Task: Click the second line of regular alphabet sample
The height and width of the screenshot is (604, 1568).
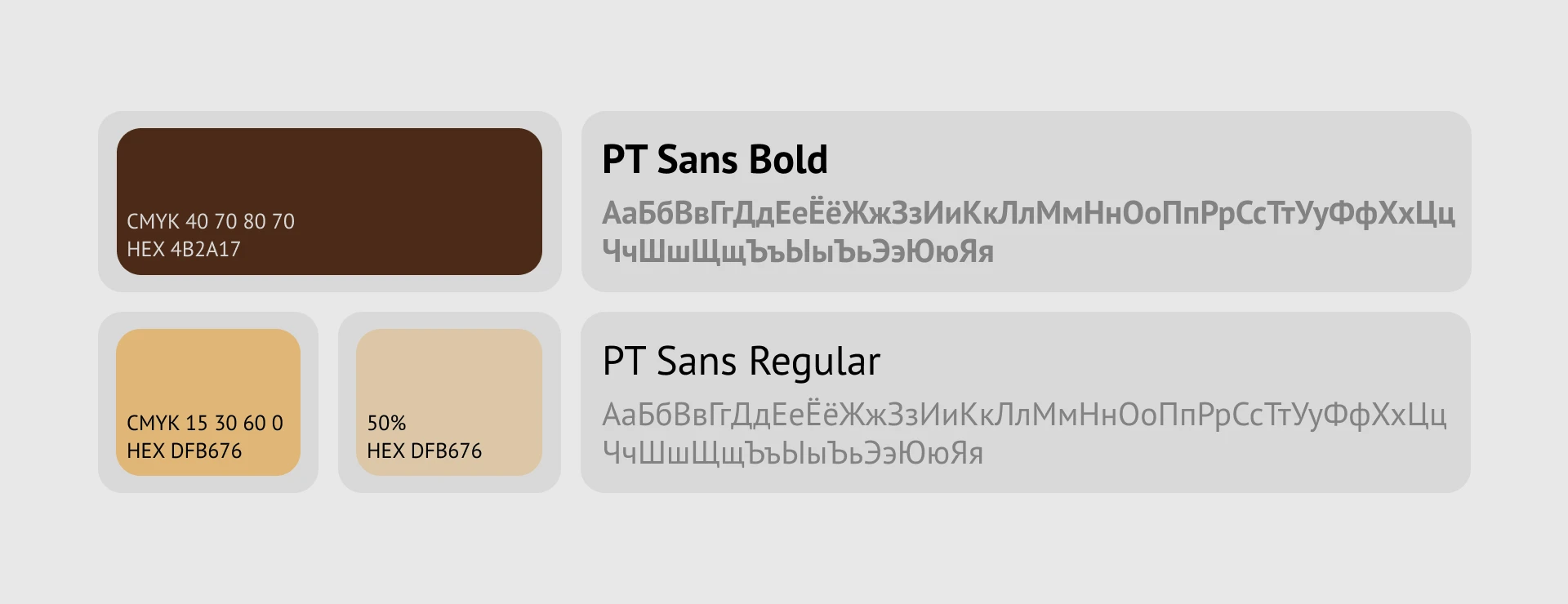Action: pyautogui.click(x=793, y=453)
